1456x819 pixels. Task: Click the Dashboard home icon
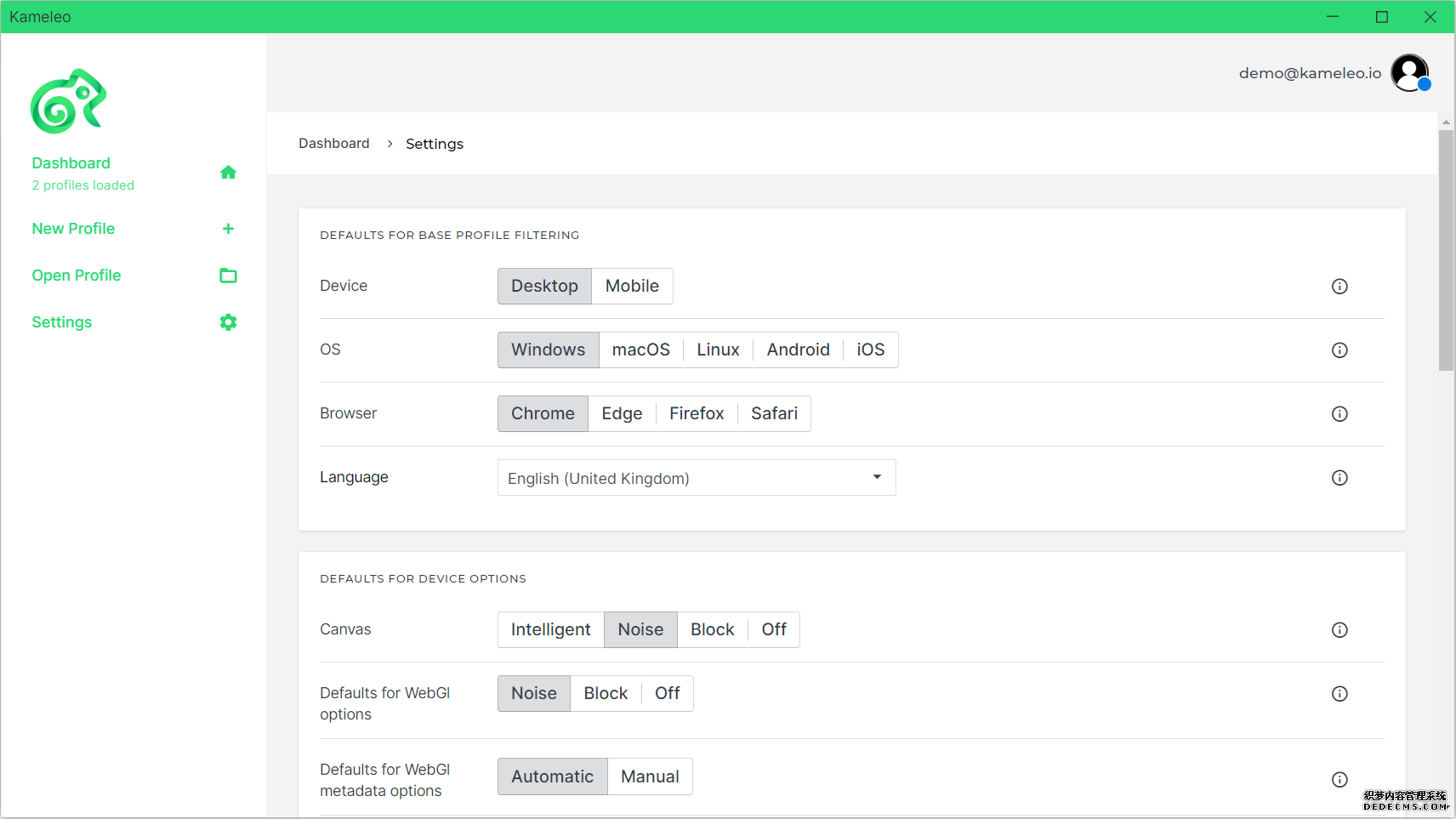pyautogui.click(x=228, y=173)
